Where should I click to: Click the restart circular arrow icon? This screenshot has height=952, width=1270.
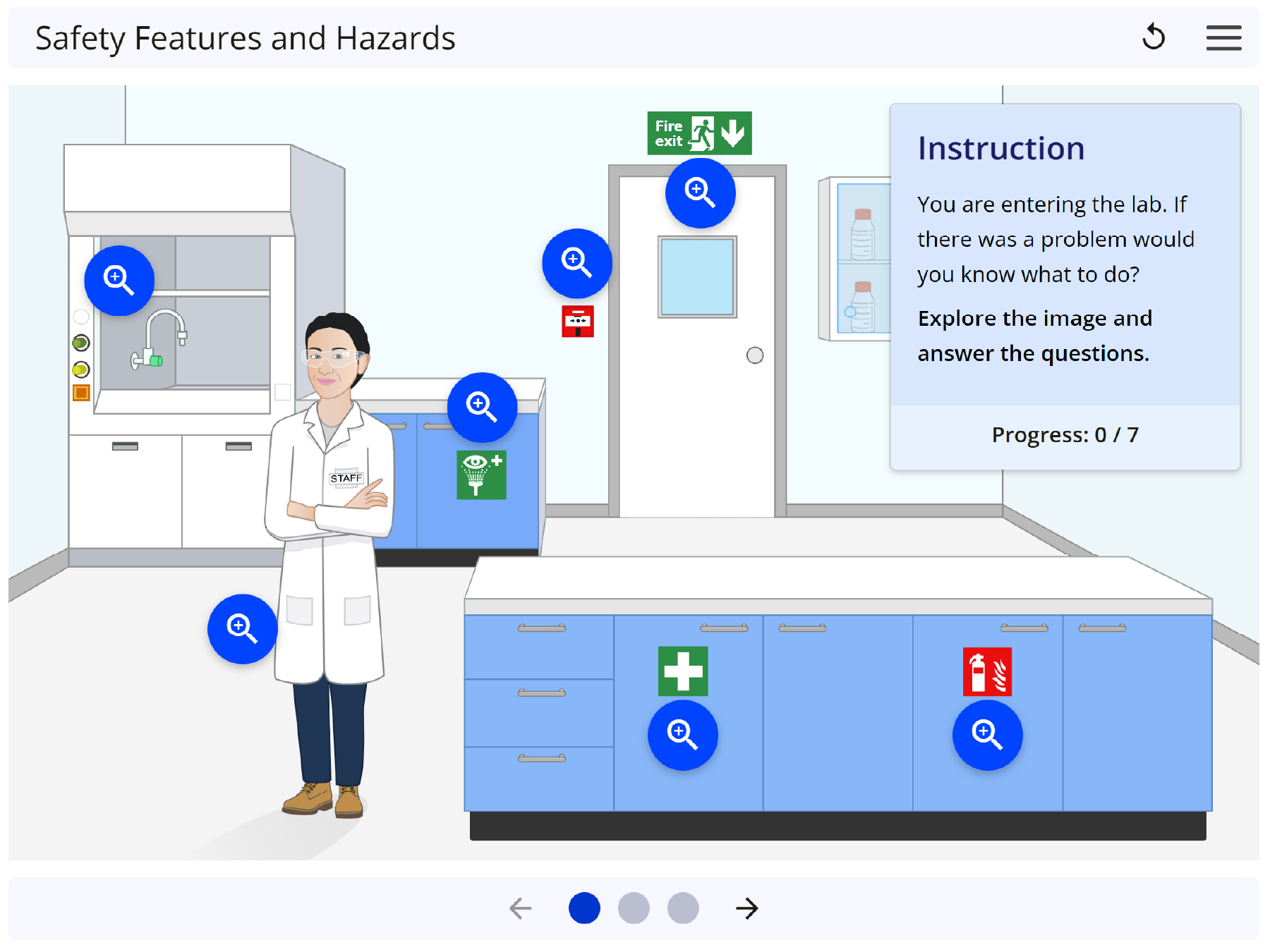(1154, 37)
